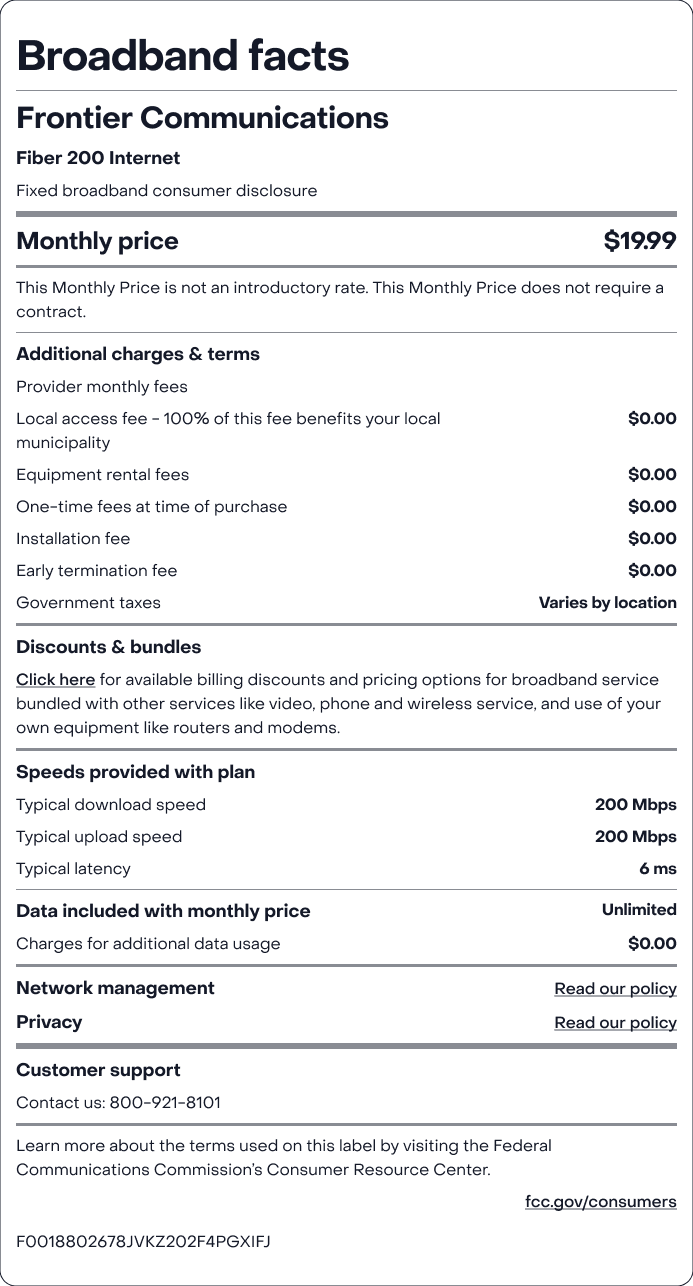The image size is (693, 1286).
Task: Click the 'Fiber 200 Internet' plan name
Action: [98, 158]
